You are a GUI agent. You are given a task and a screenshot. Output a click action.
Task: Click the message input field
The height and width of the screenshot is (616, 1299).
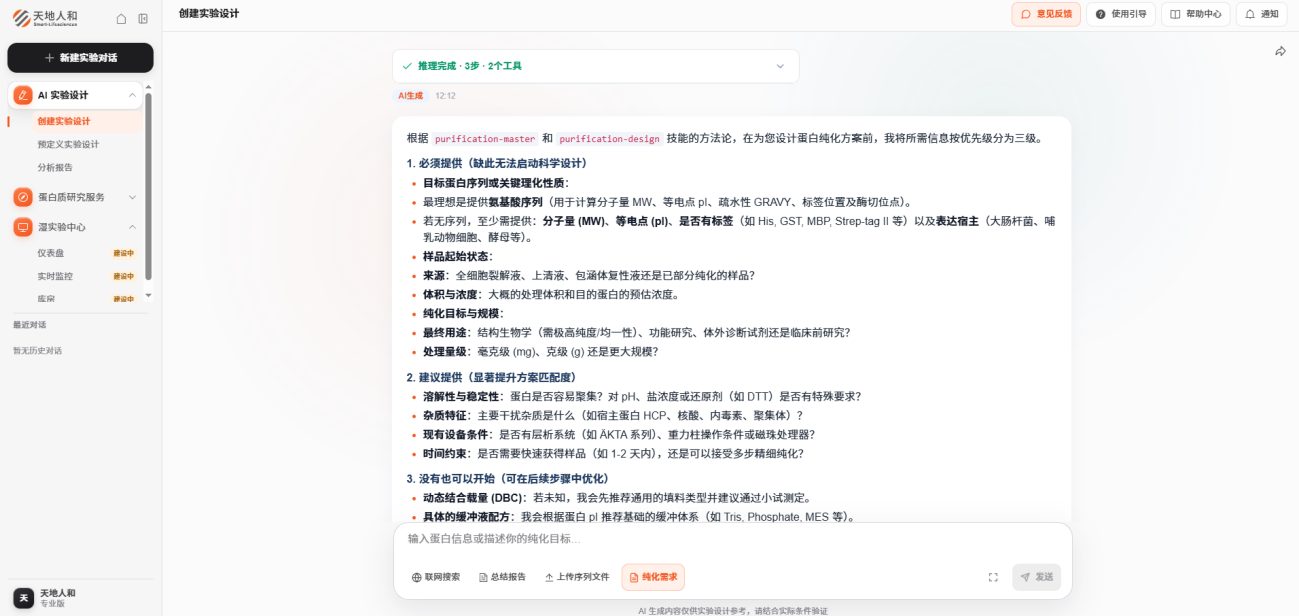click(x=732, y=538)
